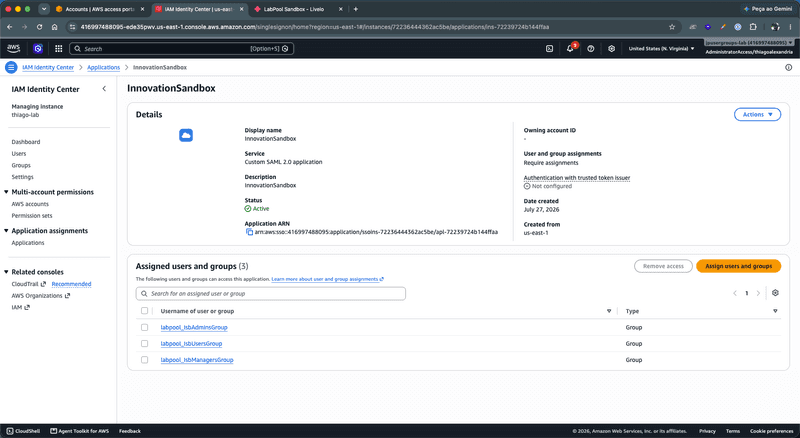The image size is (800, 438).
Task: Open the labpool_IsbManagersGroup link
Action: 197,360
